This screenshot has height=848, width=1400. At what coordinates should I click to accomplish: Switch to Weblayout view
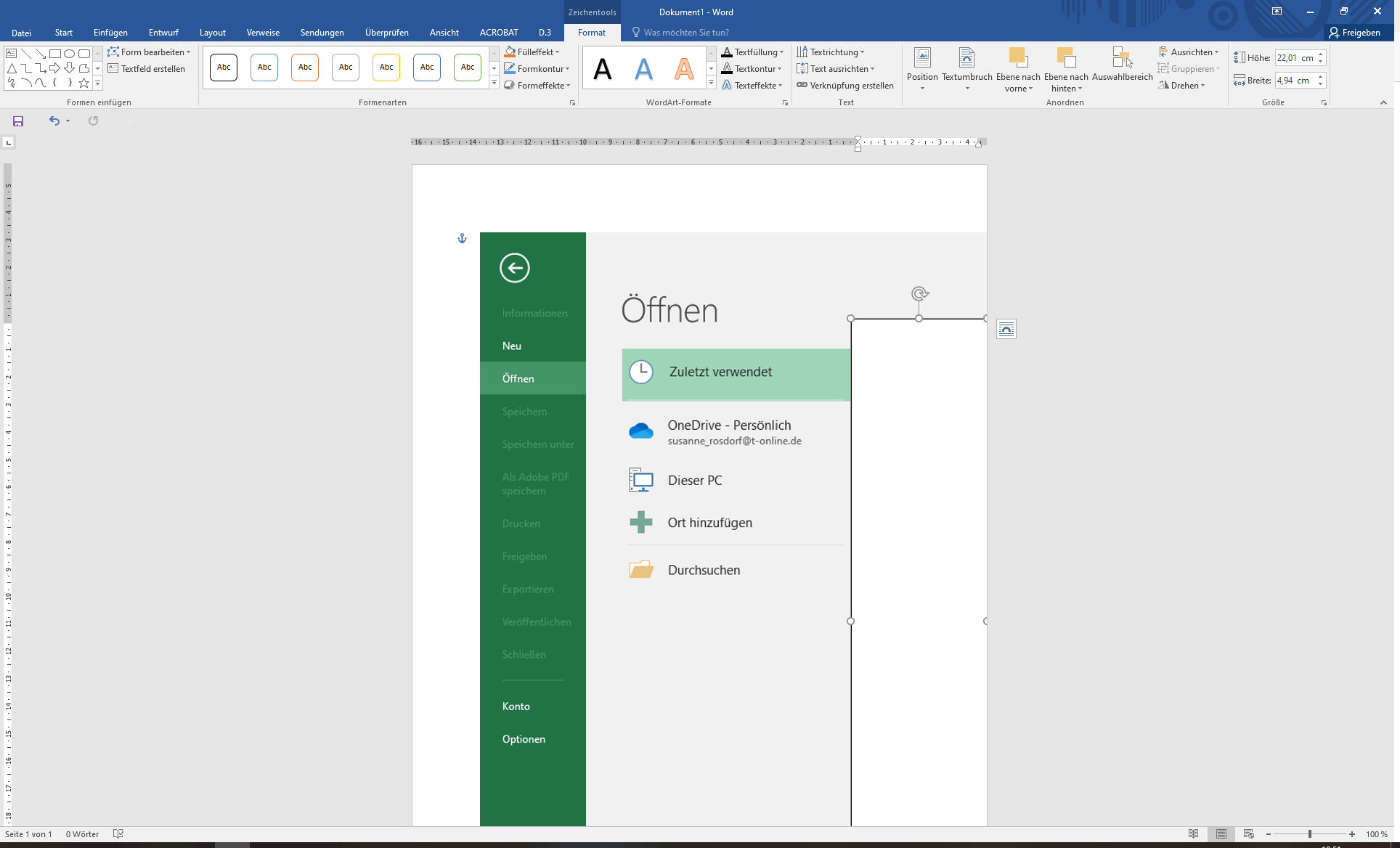tap(1249, 834)
